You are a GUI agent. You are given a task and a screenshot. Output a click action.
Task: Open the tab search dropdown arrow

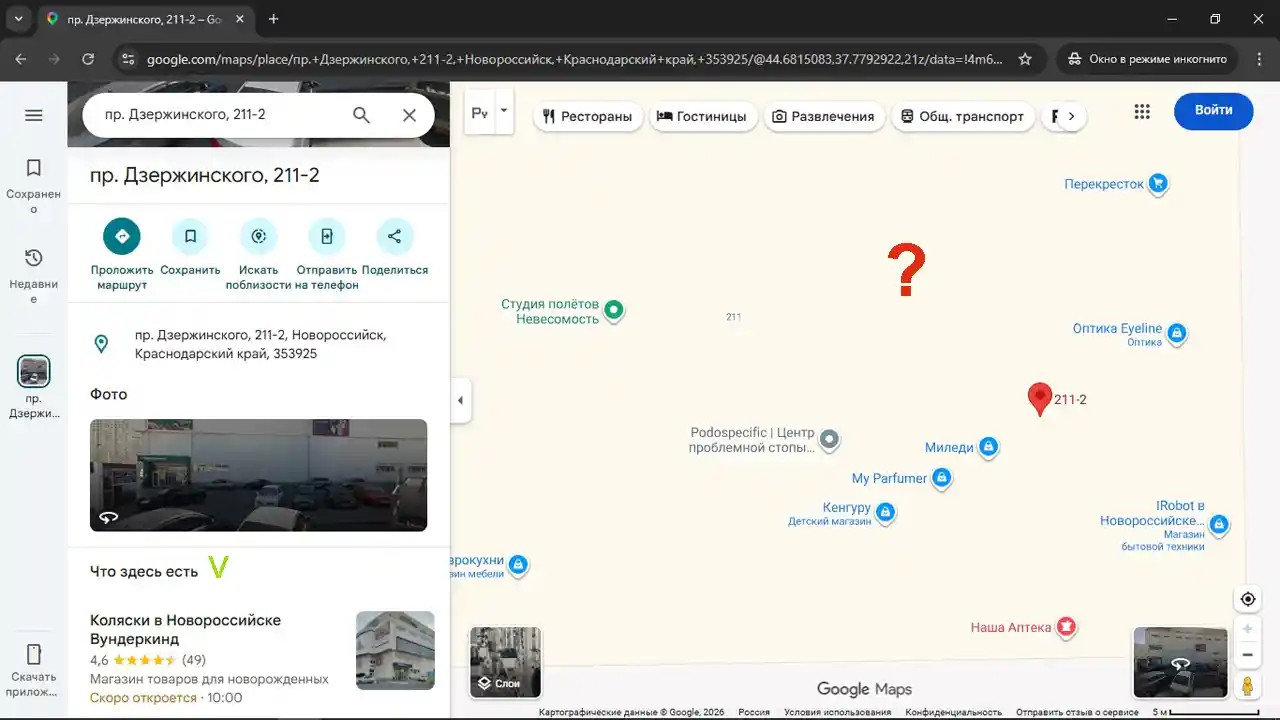click(18, 19)
